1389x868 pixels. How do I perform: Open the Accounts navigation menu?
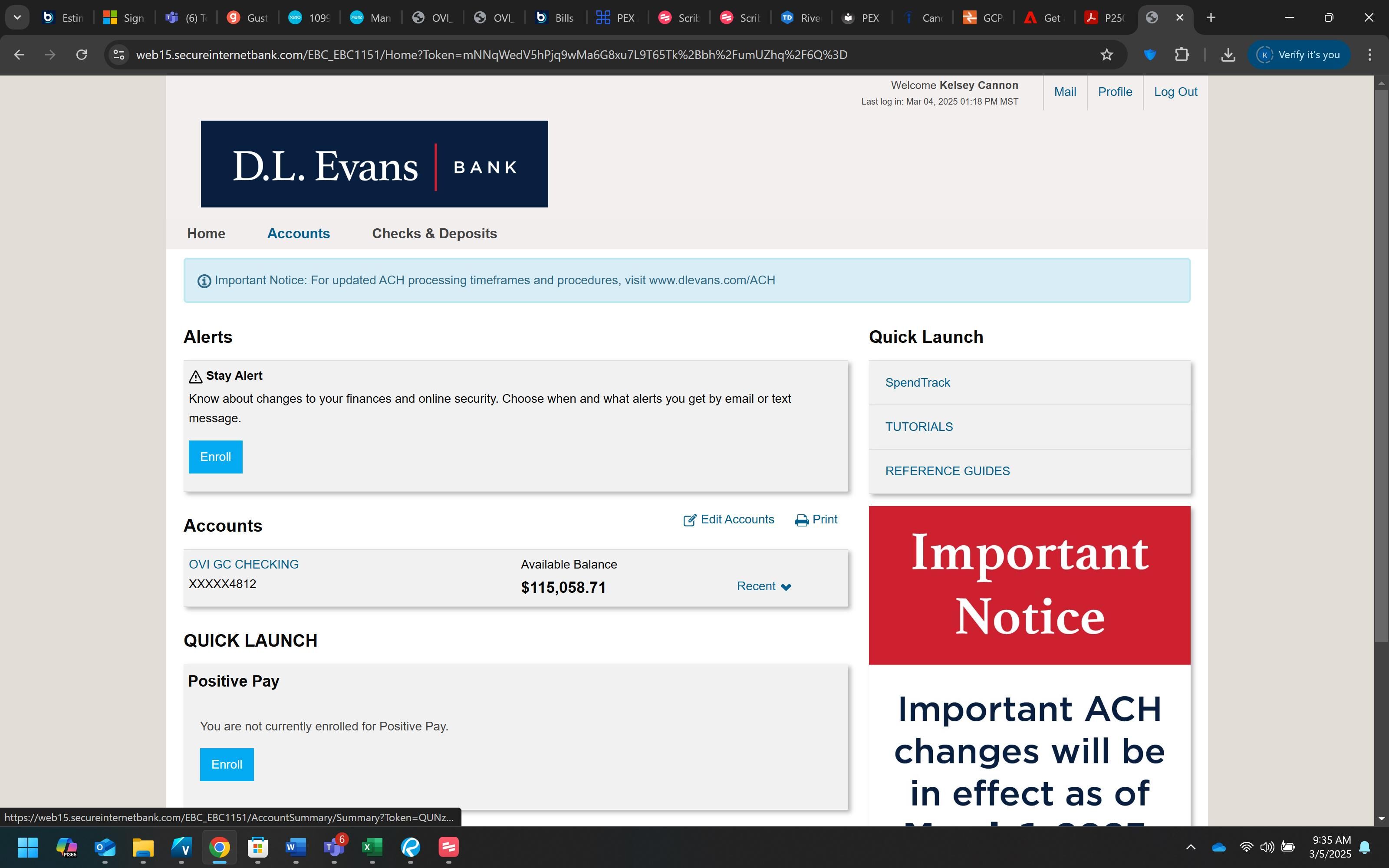[298, 233]
